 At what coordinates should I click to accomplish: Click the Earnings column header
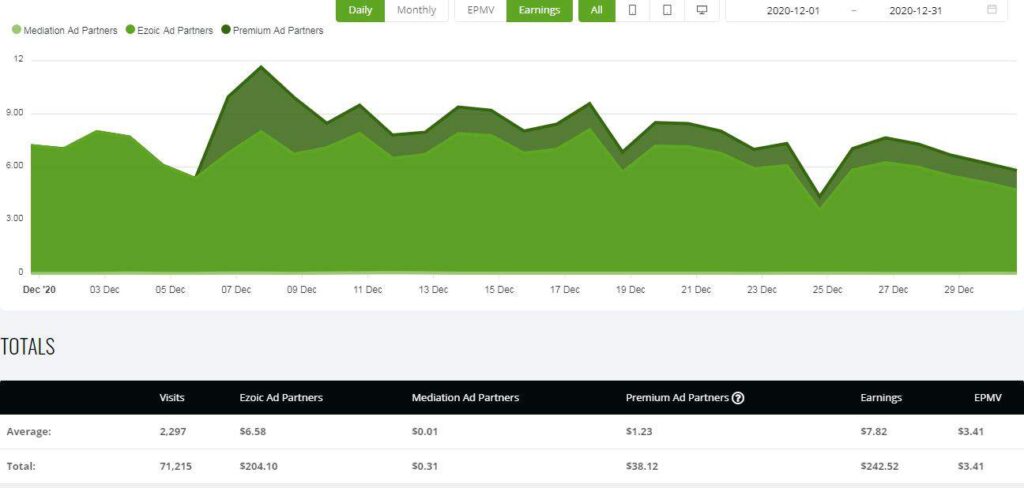tap(881, 398)
